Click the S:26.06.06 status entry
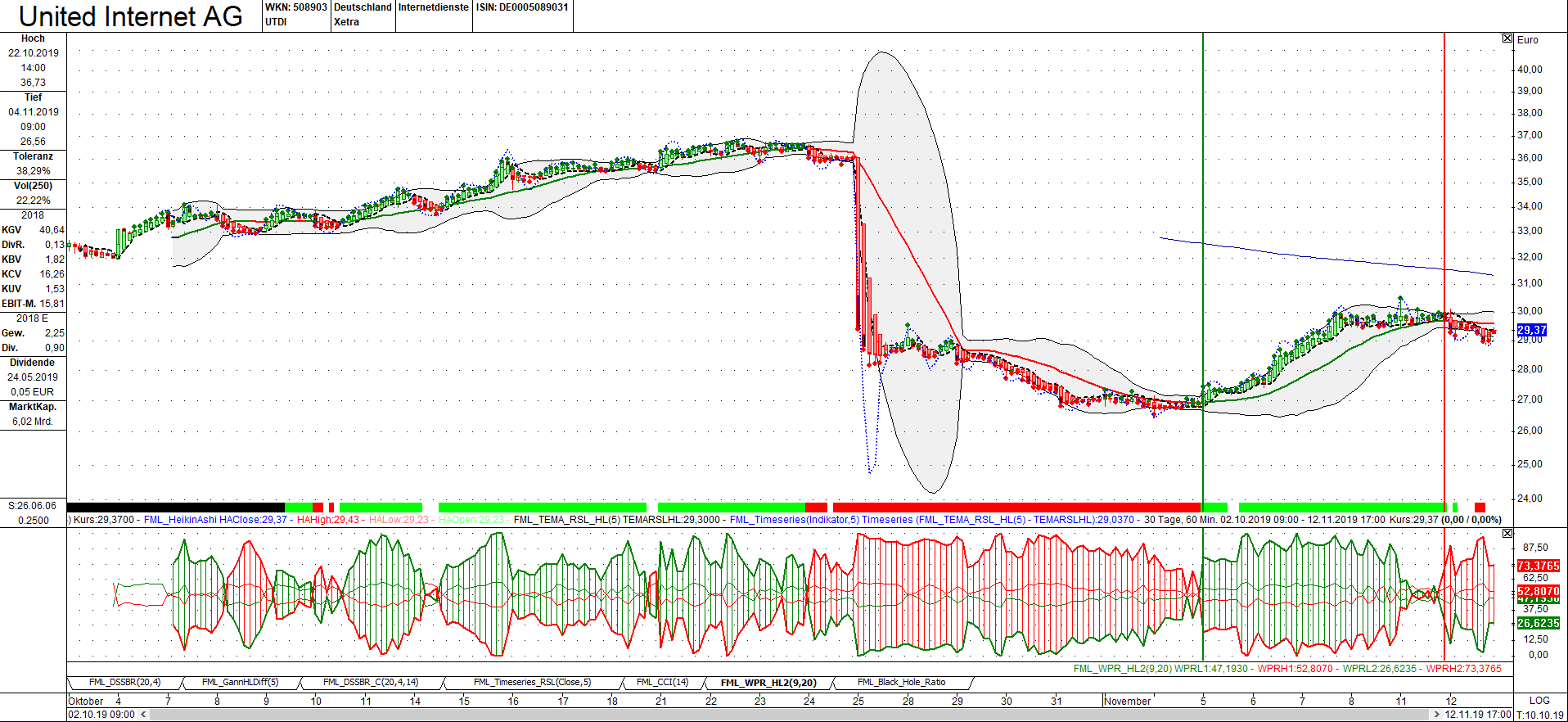 pos(33,506)
